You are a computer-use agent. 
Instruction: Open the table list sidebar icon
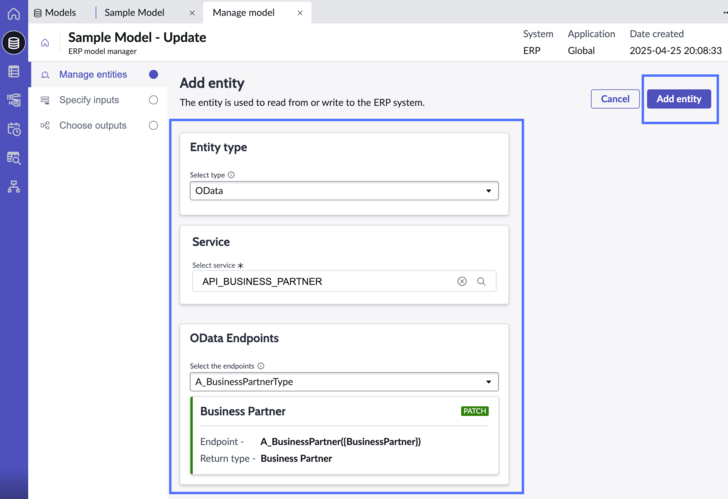(13, 71)
